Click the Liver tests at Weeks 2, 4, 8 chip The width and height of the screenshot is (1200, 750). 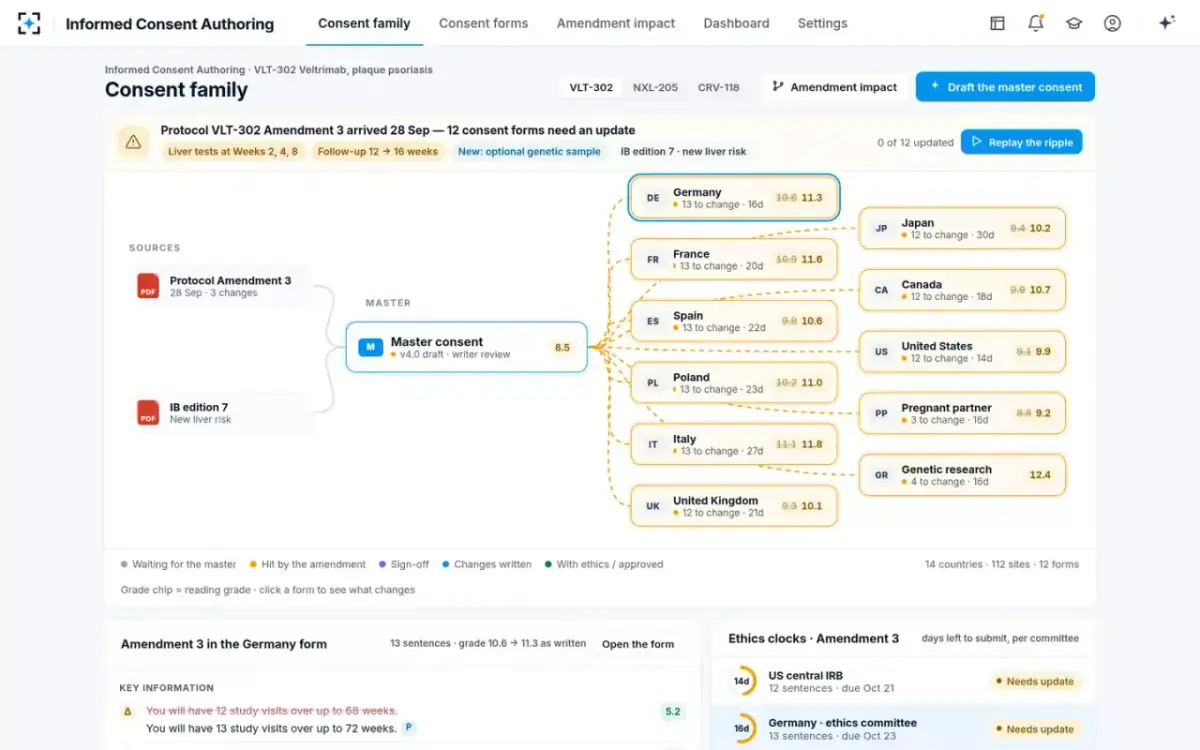[232, 152]
